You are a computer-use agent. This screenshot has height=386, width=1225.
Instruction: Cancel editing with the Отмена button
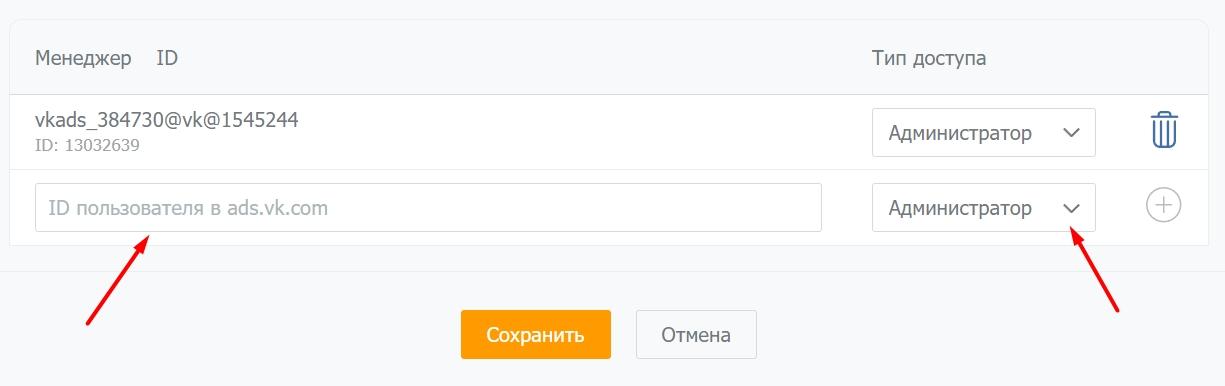coord(696,334)
